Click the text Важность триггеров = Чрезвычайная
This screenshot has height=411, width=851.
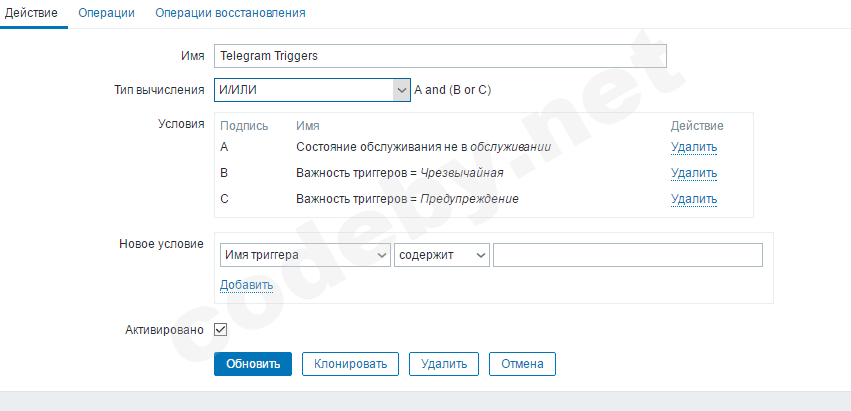pos(400,173)
